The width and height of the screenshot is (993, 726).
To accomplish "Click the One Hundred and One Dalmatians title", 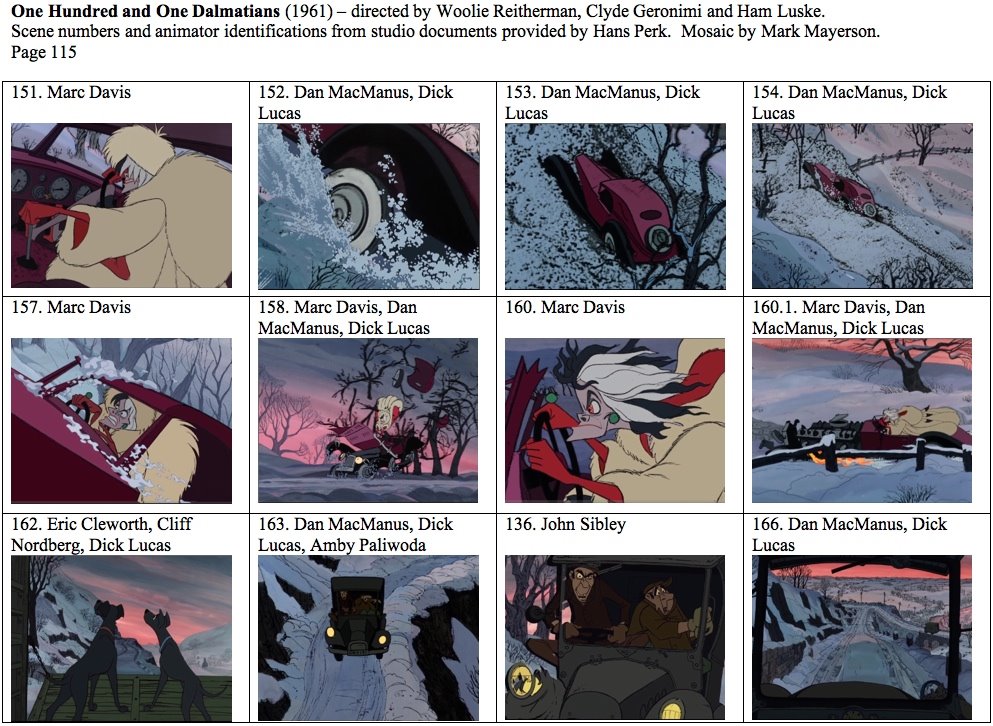I will coord(146,11).
